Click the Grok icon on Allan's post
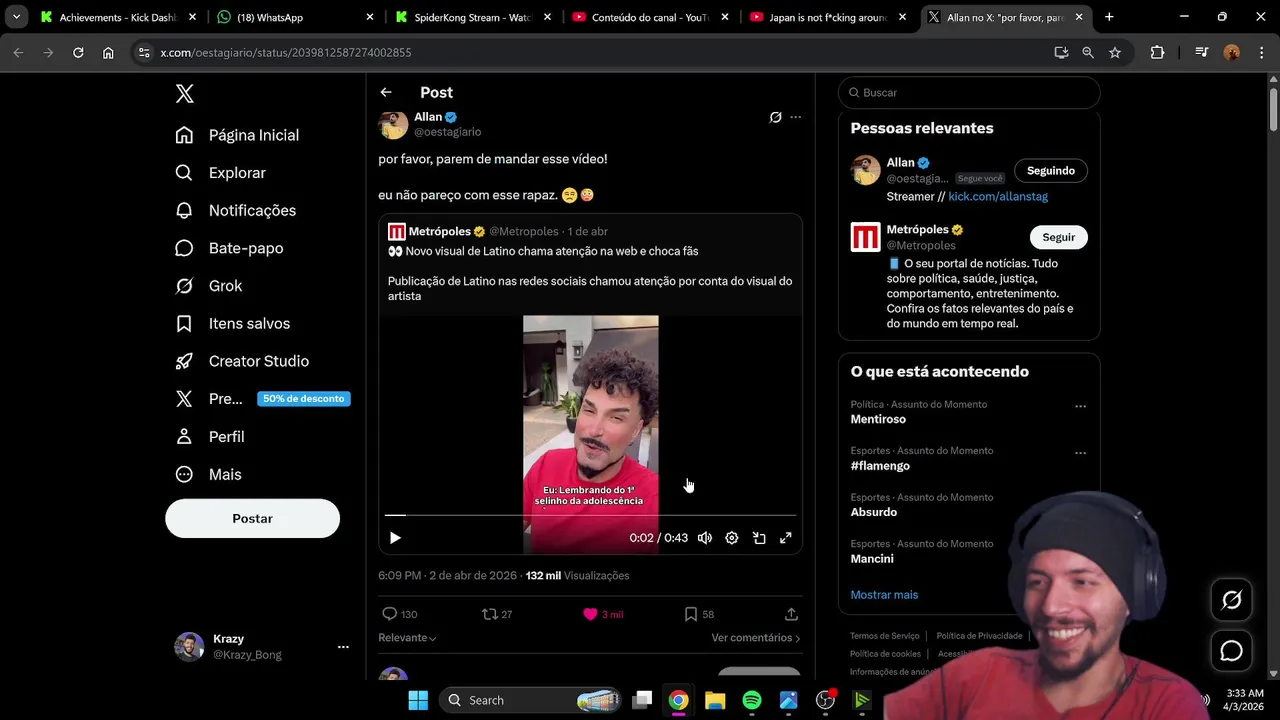 775,117
